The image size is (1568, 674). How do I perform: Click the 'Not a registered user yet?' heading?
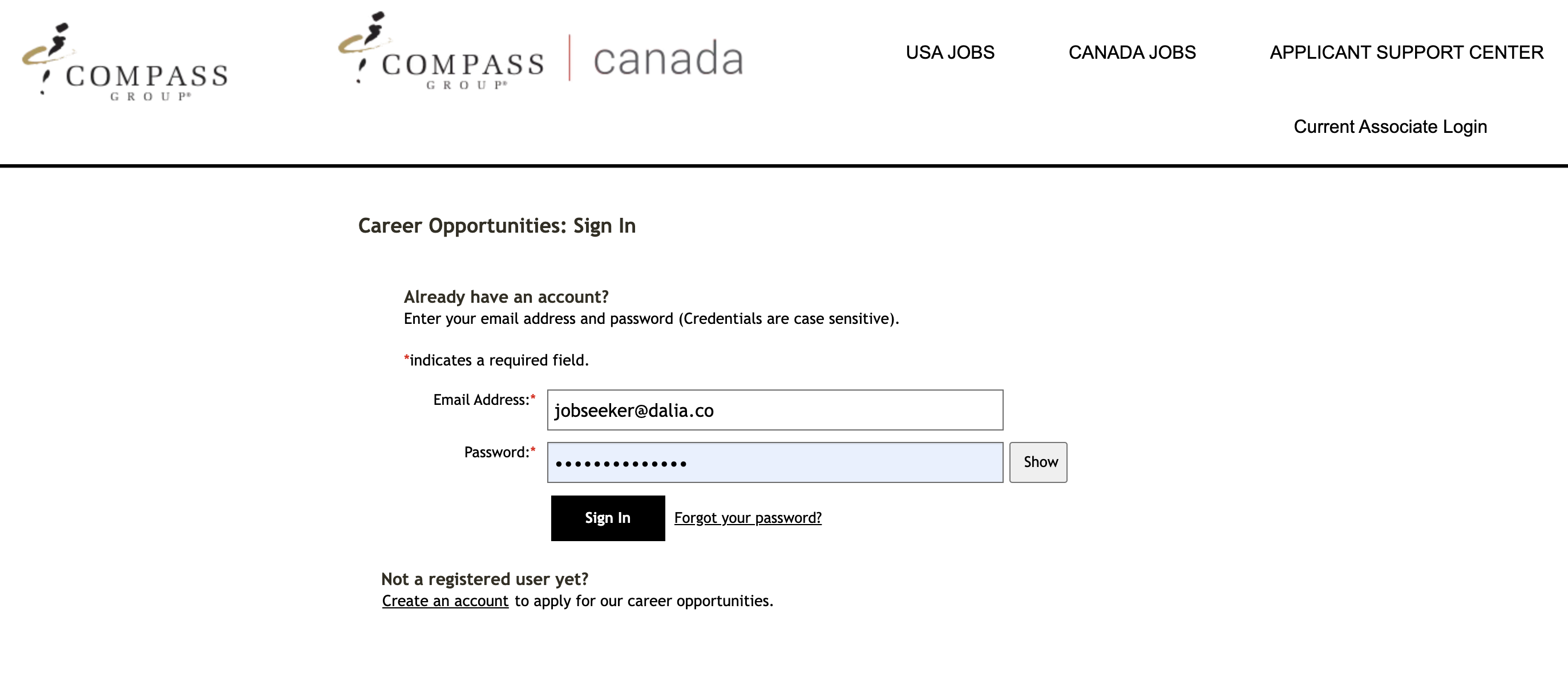pyautogui.click(x=484, y=579)
